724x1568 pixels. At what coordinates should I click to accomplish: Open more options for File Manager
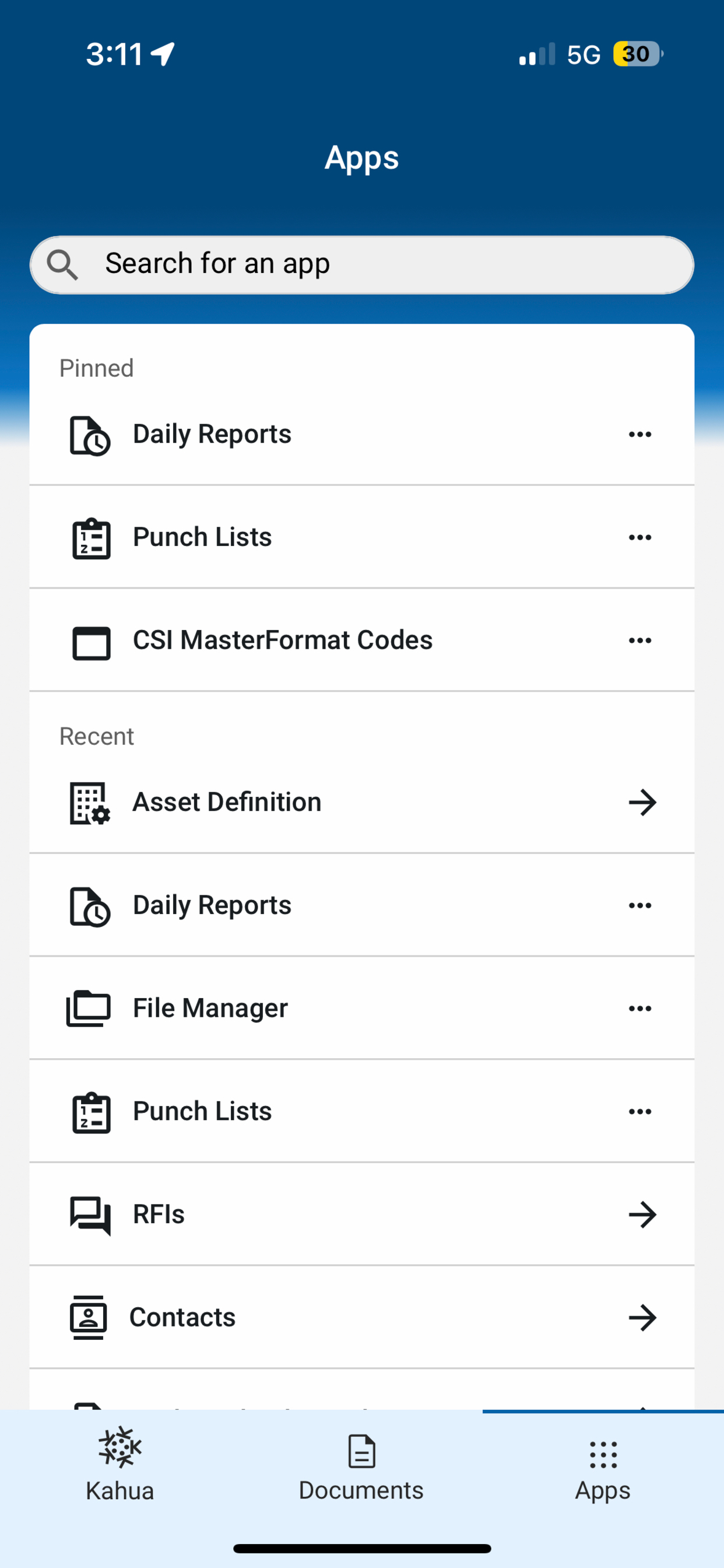click(x=640, y=1008)
